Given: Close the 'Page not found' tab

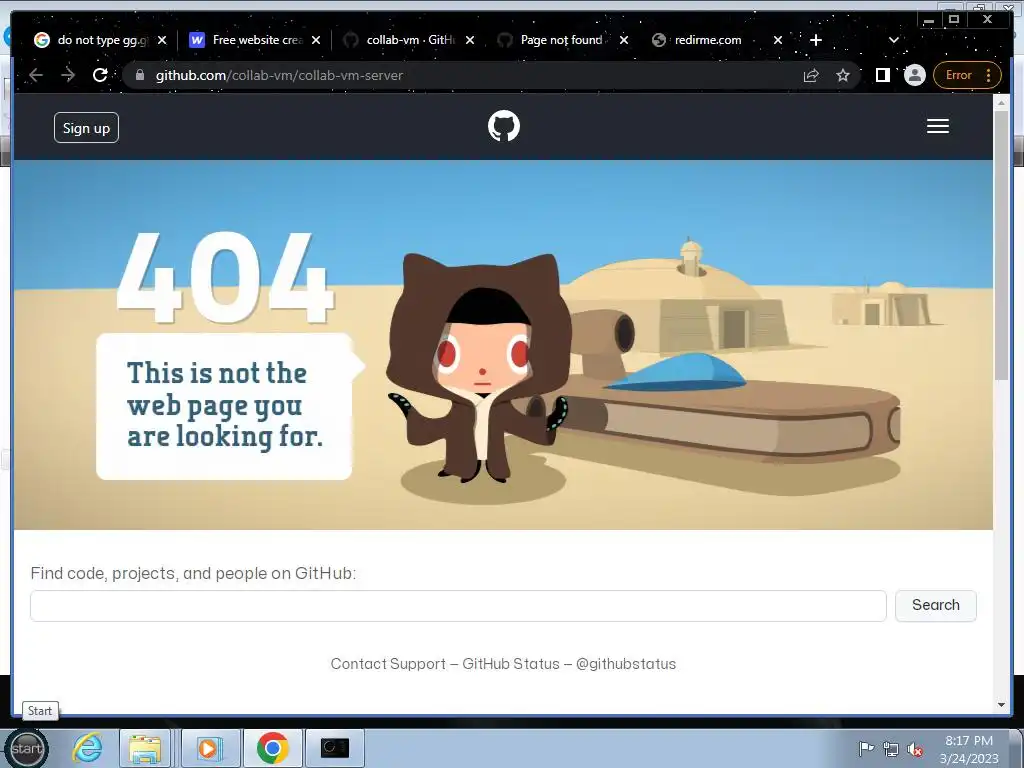Looking at the screenshot, I should [x=624, y=40].
